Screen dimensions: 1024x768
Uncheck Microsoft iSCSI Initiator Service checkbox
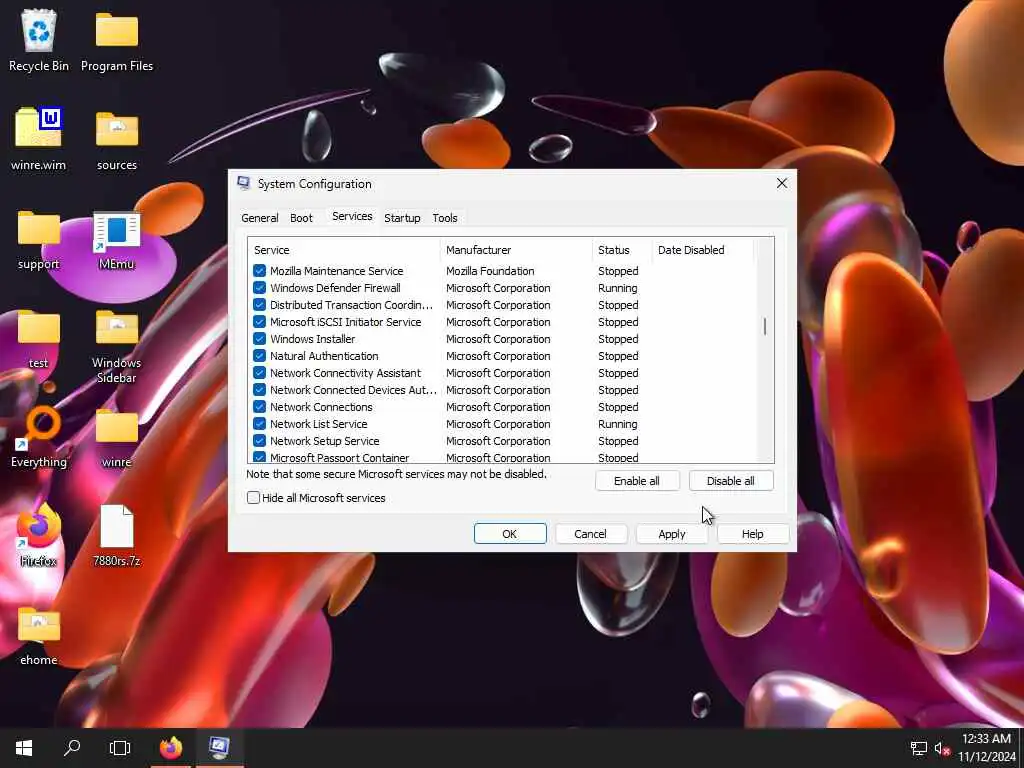[259, 322]
